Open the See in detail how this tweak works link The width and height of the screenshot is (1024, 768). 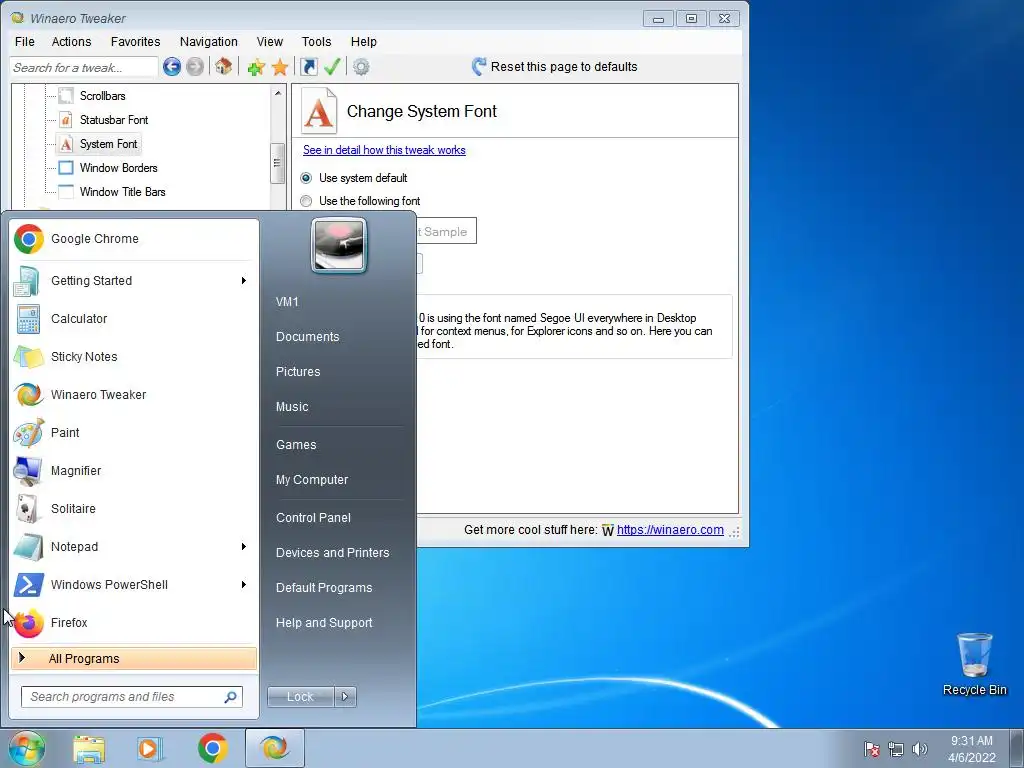384,150
